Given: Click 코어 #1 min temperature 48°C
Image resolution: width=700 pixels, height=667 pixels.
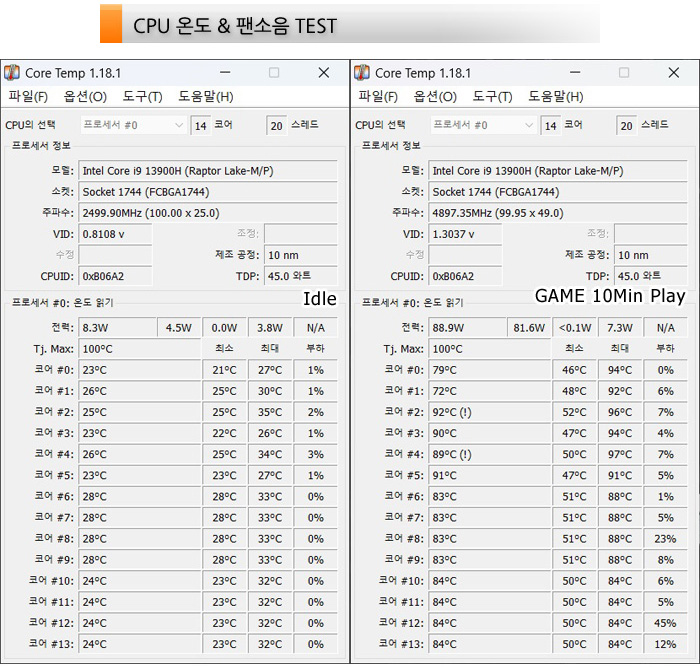Looking at the screenshot, I should [x=575, y=391].
